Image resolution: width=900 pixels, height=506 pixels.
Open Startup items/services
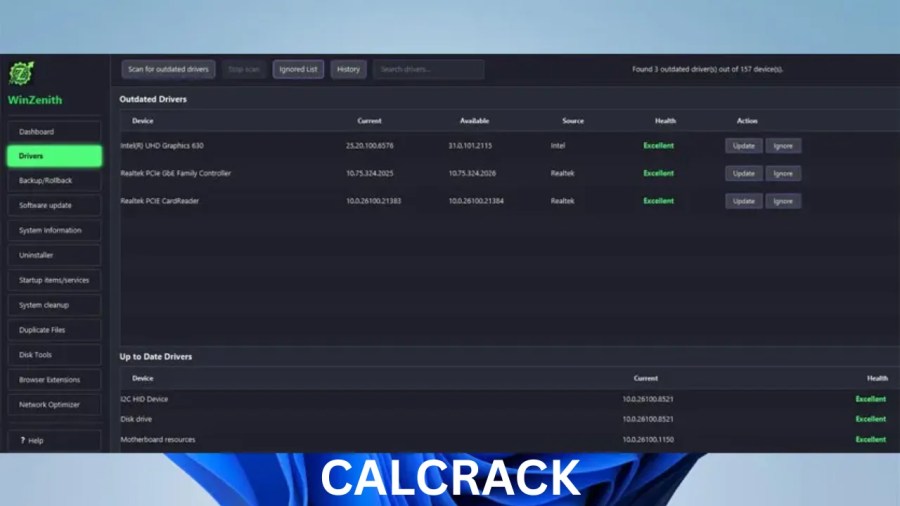pyautogui.click(x=55, y=280)
